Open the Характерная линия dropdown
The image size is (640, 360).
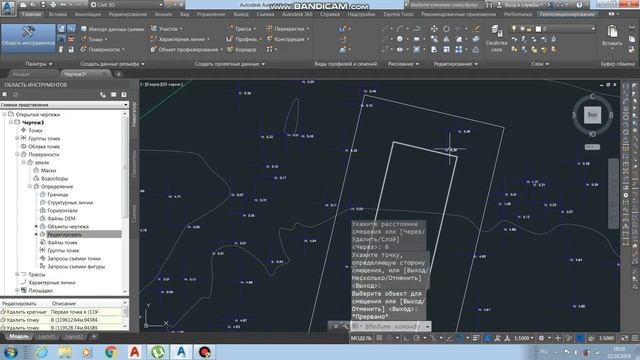(x=180, y=39)
